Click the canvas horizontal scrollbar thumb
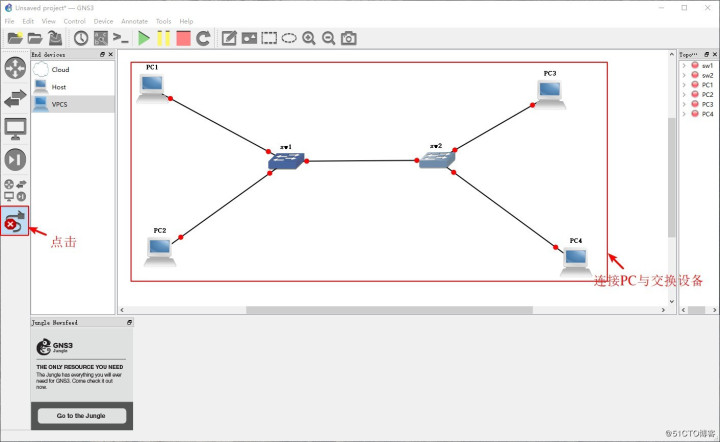 point(389,310)
